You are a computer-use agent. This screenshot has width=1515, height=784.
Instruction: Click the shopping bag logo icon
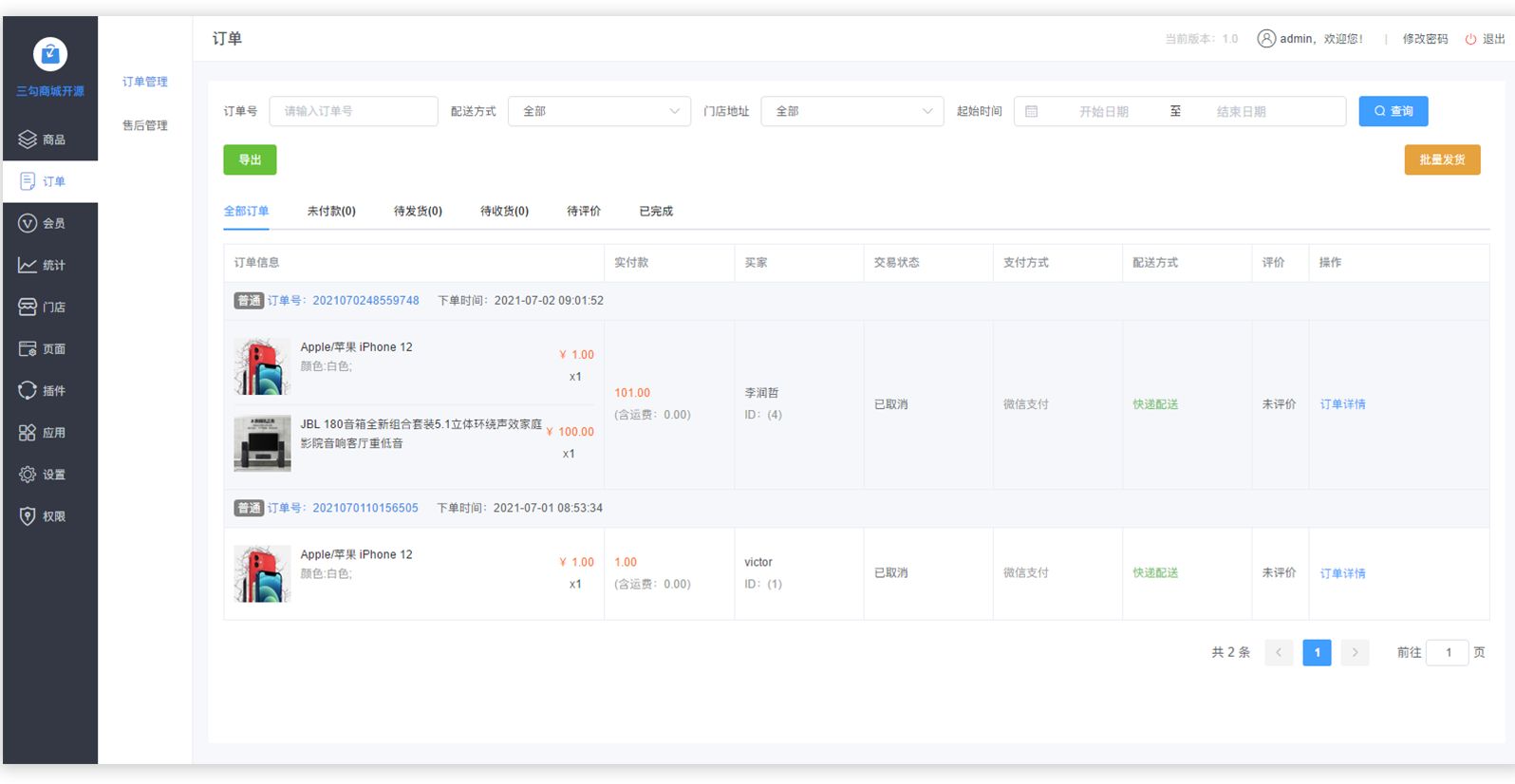(49, 54)
